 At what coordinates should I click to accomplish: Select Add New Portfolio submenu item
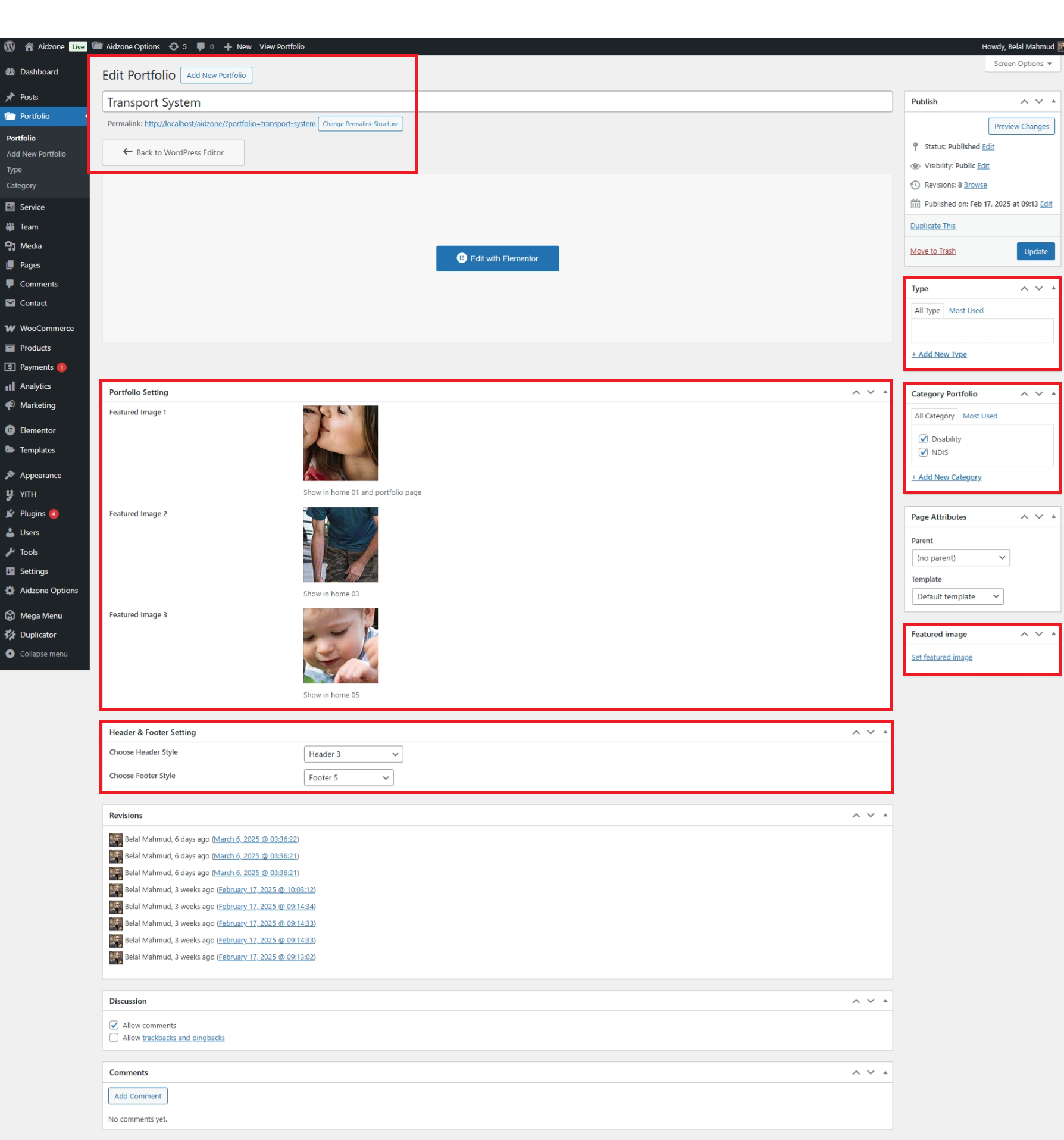pos(36,154)
